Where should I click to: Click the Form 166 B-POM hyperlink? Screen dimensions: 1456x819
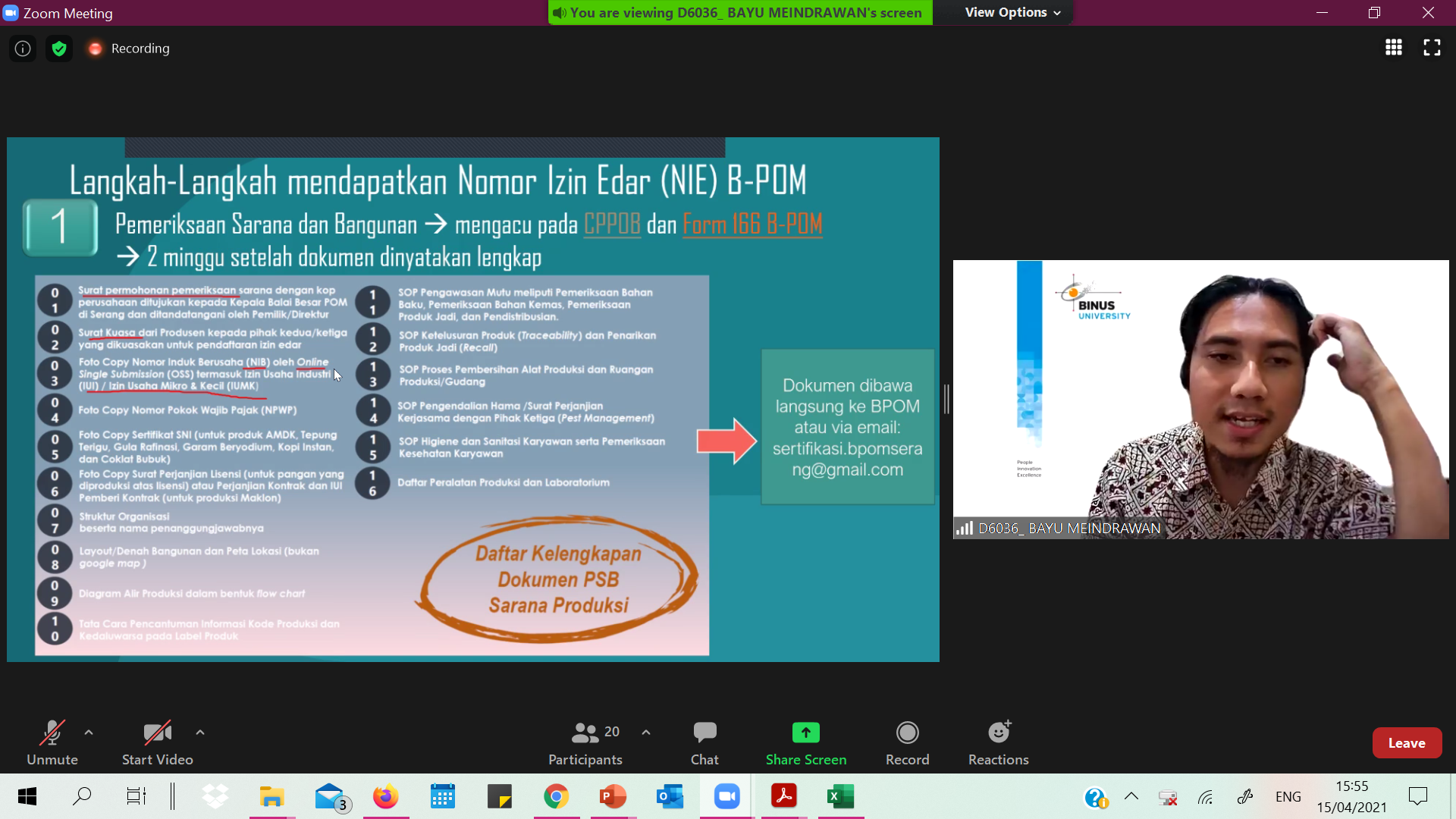click(752, 224)
